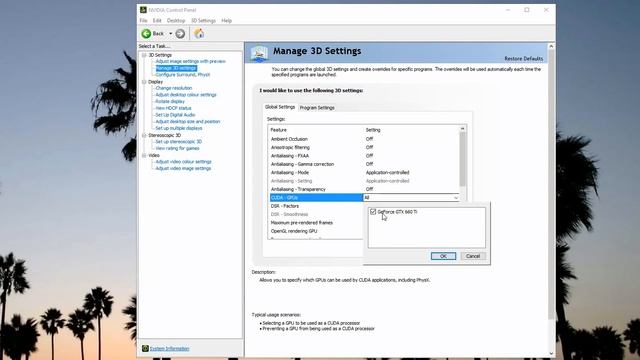Click the settings list scrollbar thumb

click(x=462, y=159)
